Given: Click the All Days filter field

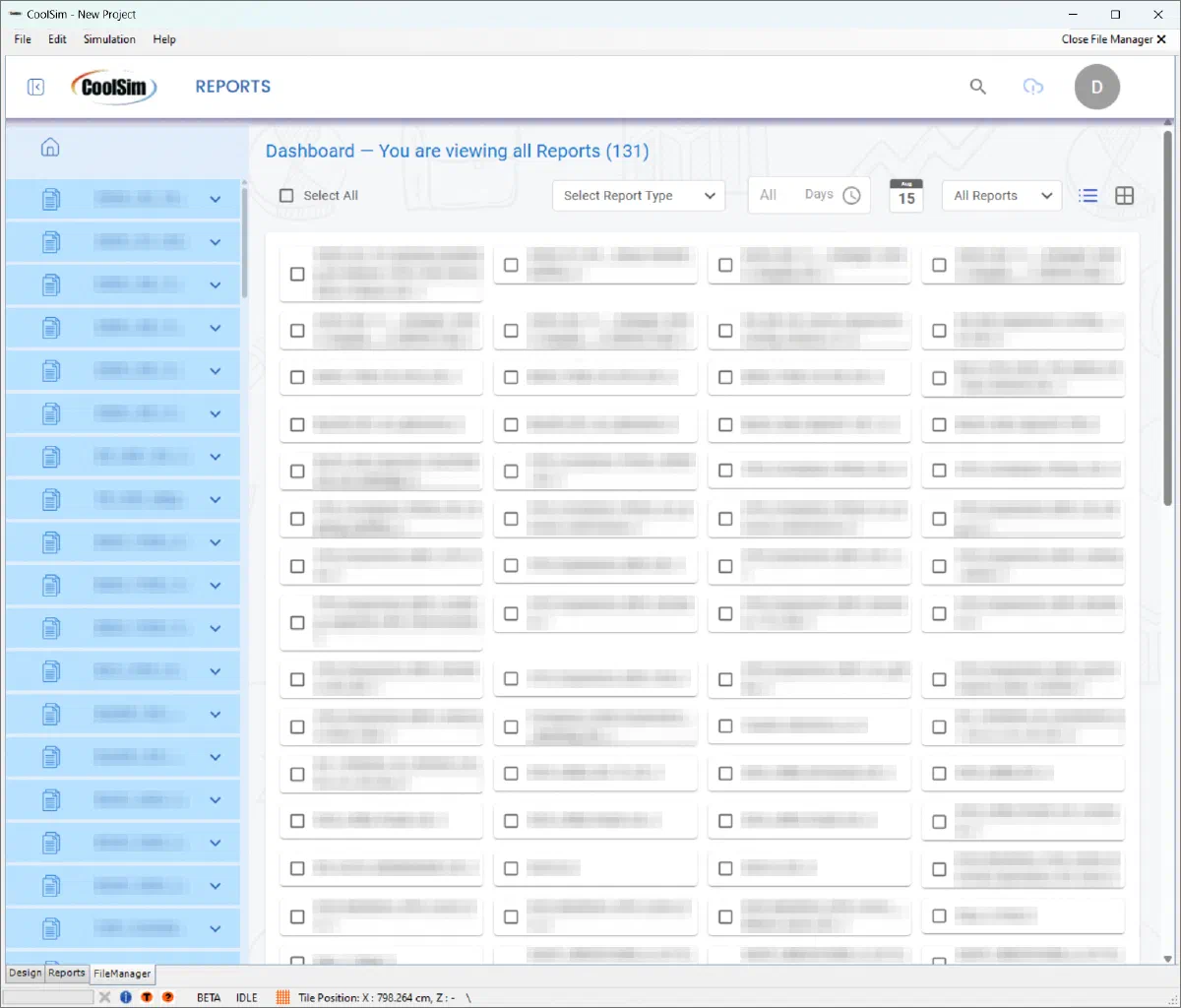Looking at the screenshot, I should click(809, 195).
